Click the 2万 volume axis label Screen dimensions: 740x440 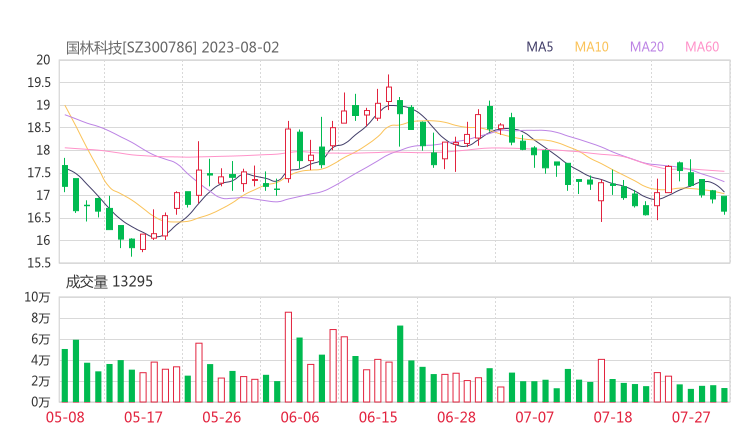click(41, 381)
